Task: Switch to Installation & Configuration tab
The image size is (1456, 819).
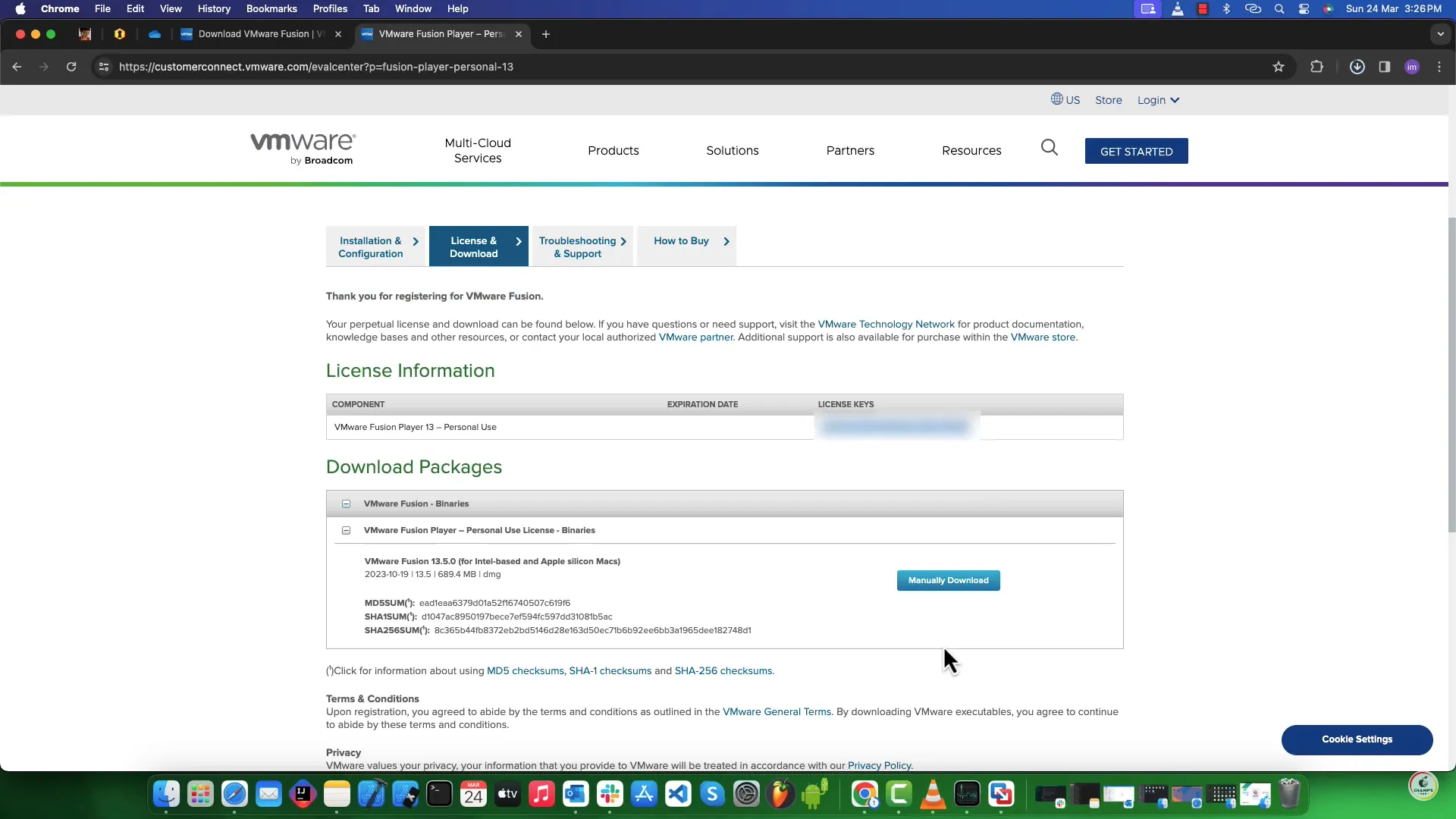Action: pos(377,246)
